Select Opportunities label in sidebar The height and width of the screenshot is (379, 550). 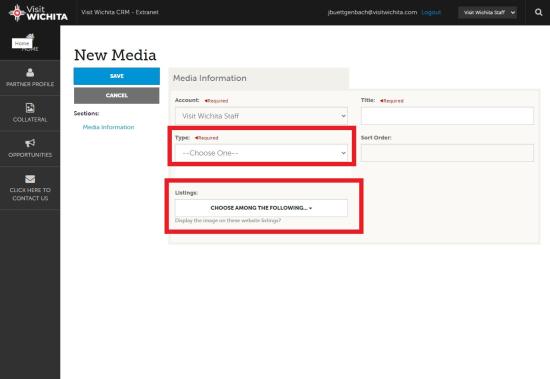tap(30, 155)
